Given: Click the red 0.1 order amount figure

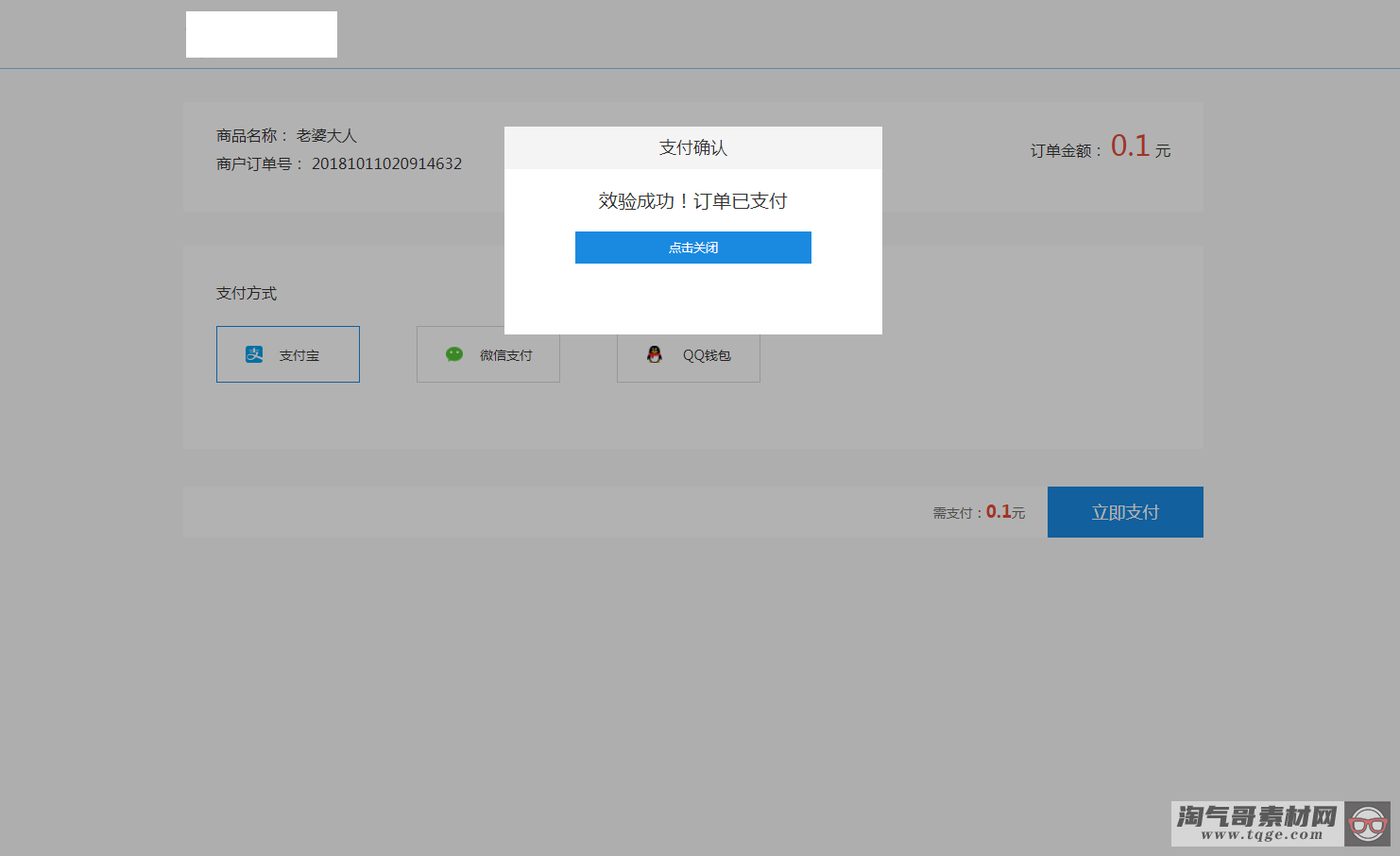Looking at the screenshot, I should pyautogui.click(x=1131, y=146).
